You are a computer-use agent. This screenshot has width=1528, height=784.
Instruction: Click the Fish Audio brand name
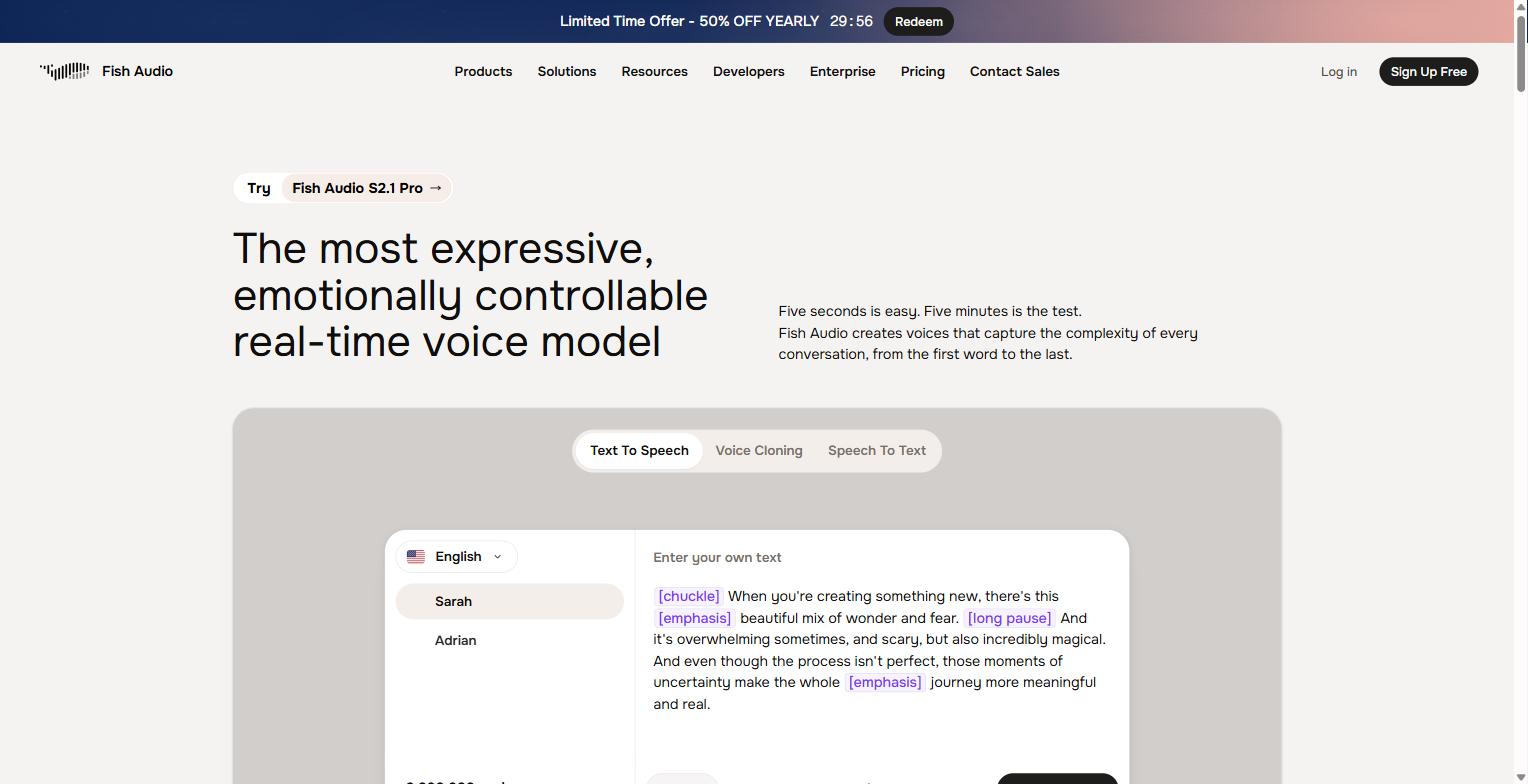click(x=137, y=71)
